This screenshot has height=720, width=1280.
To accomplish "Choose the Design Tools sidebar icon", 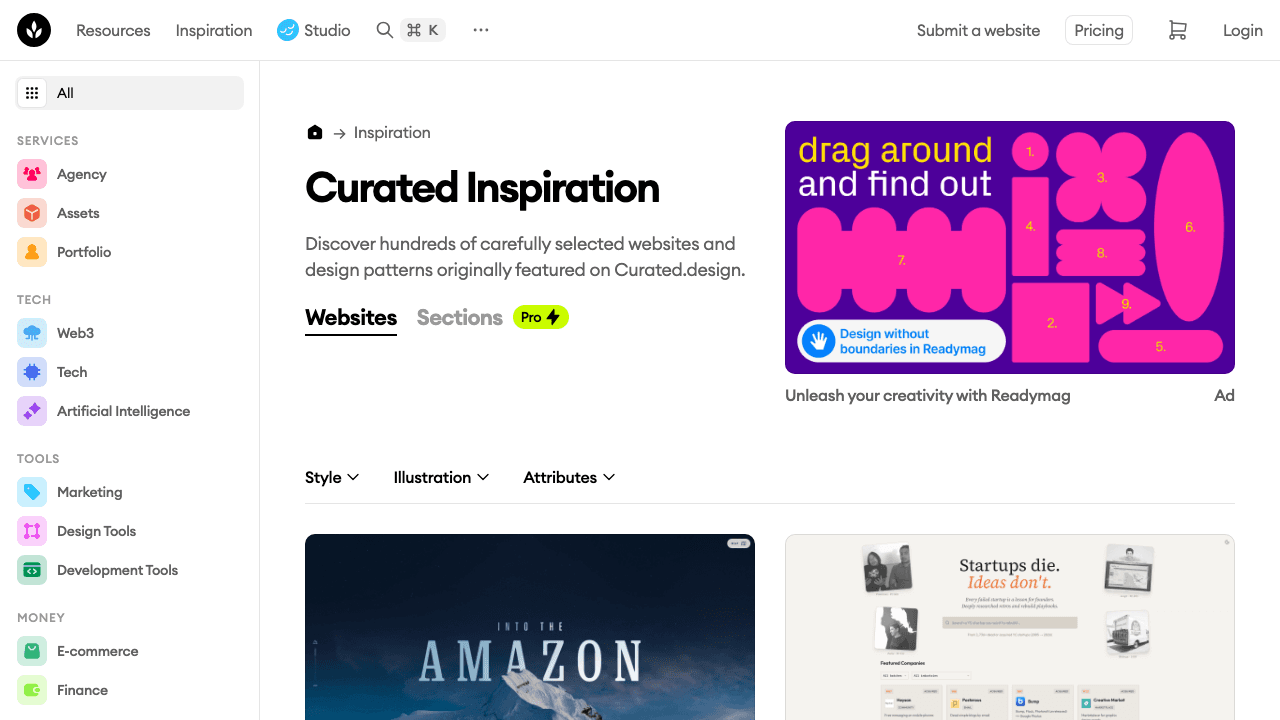I will 32,531.
